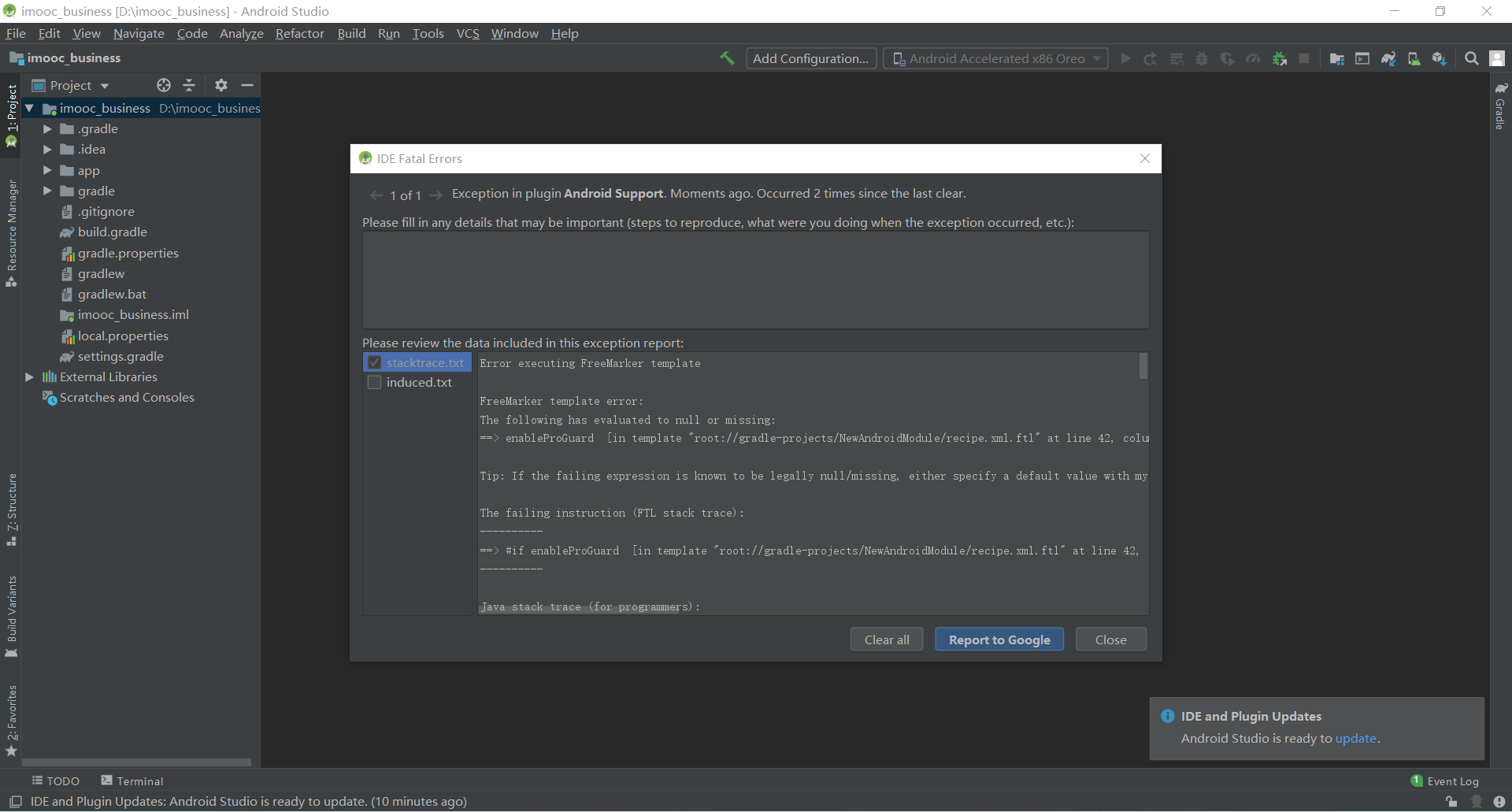Open the Gradle side tool window

click(x=1501, y=106)
